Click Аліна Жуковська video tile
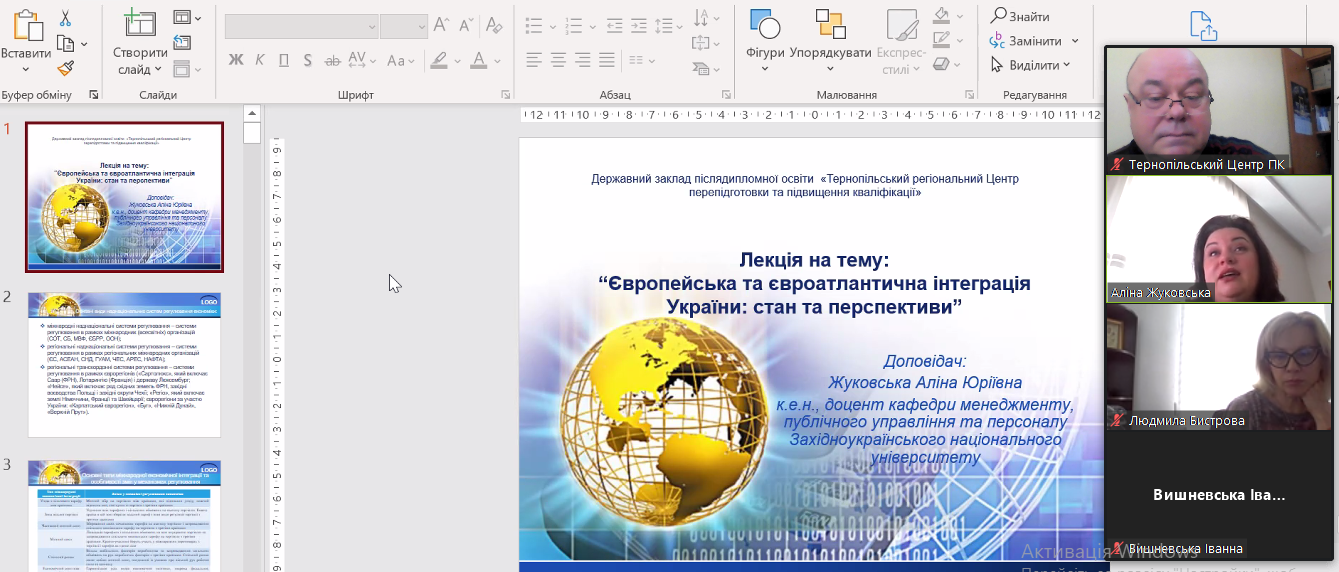This screenshot has height=572, width=1339. [1218, 239]
